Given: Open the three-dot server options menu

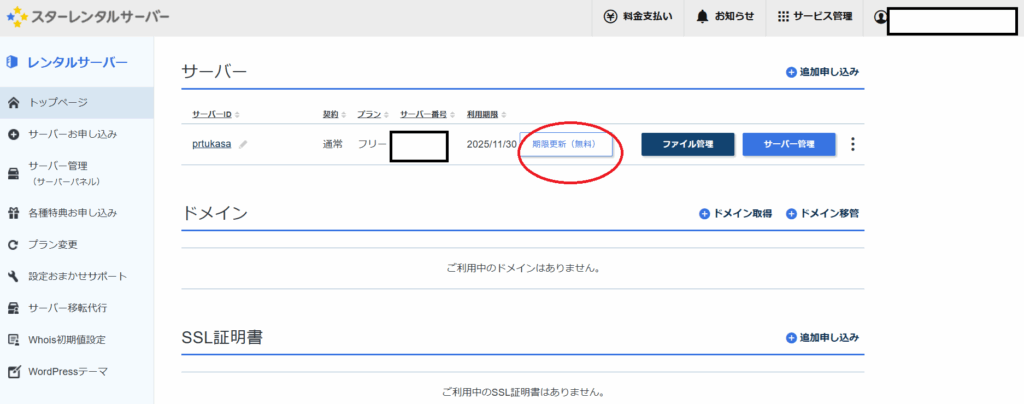Looking at the screenshot, I should (x=852, y=144).
